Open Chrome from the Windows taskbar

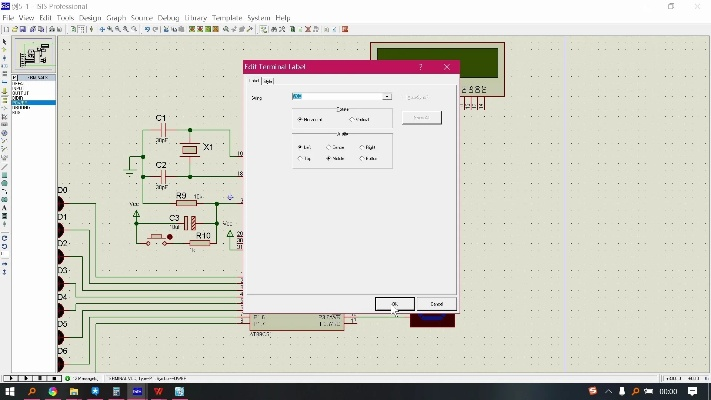pyautogui.click(x=52, y=392)
